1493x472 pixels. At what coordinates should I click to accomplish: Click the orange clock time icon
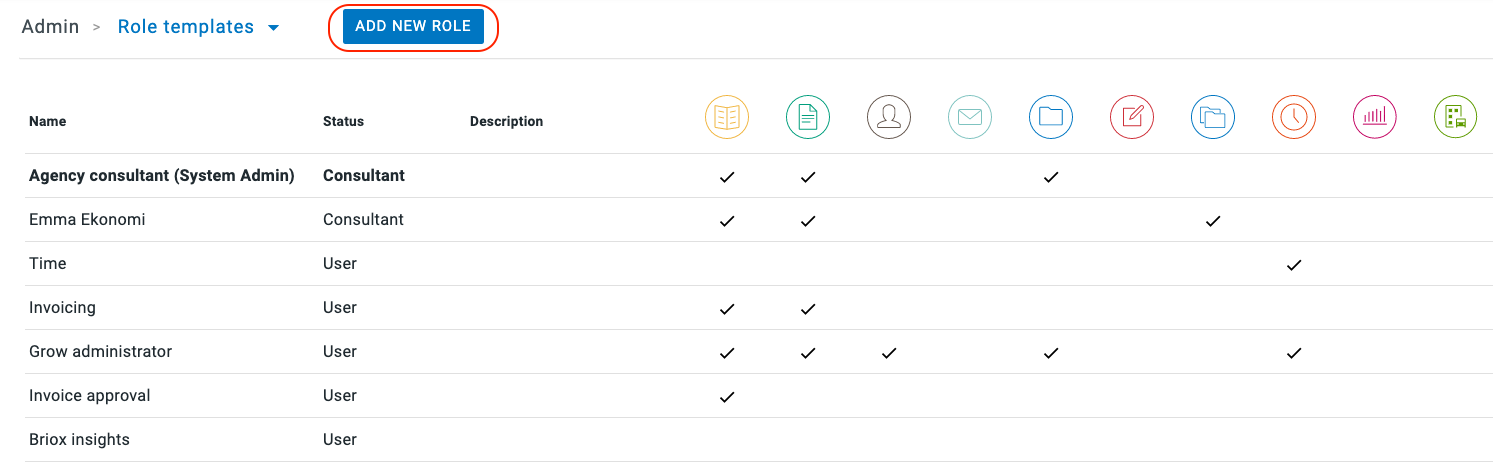pyautogui.click(x=1294, y=117)
